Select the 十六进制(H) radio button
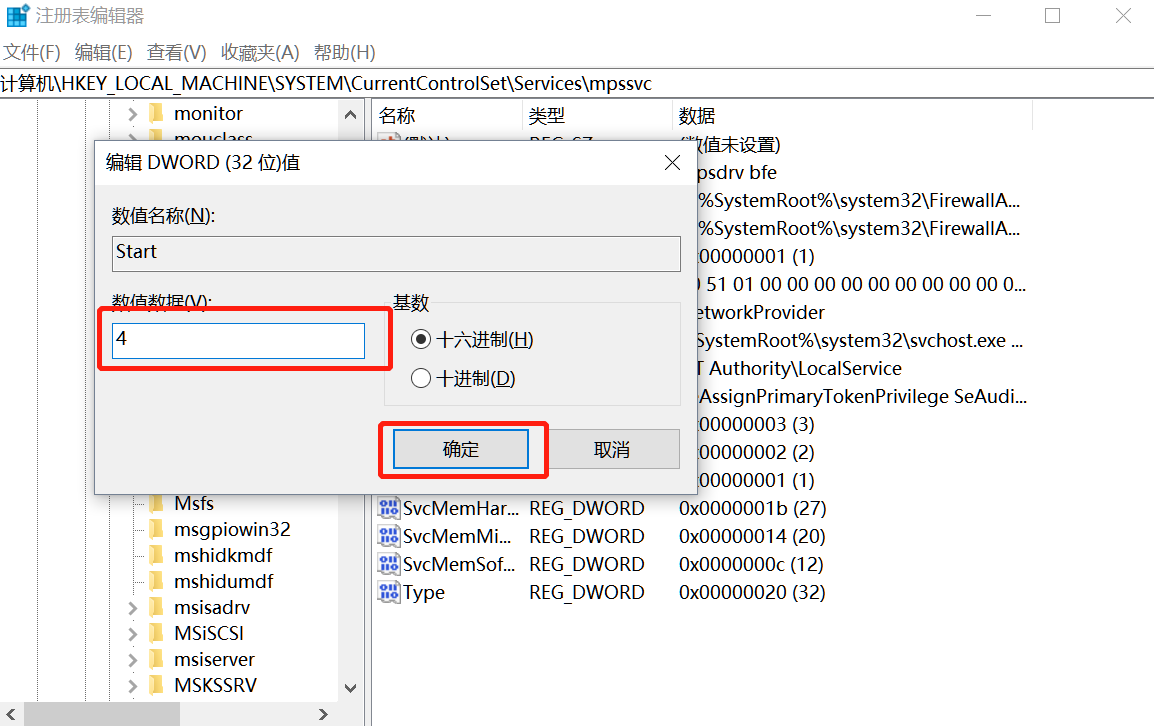The image size is (1154, 726). point(420,337)
